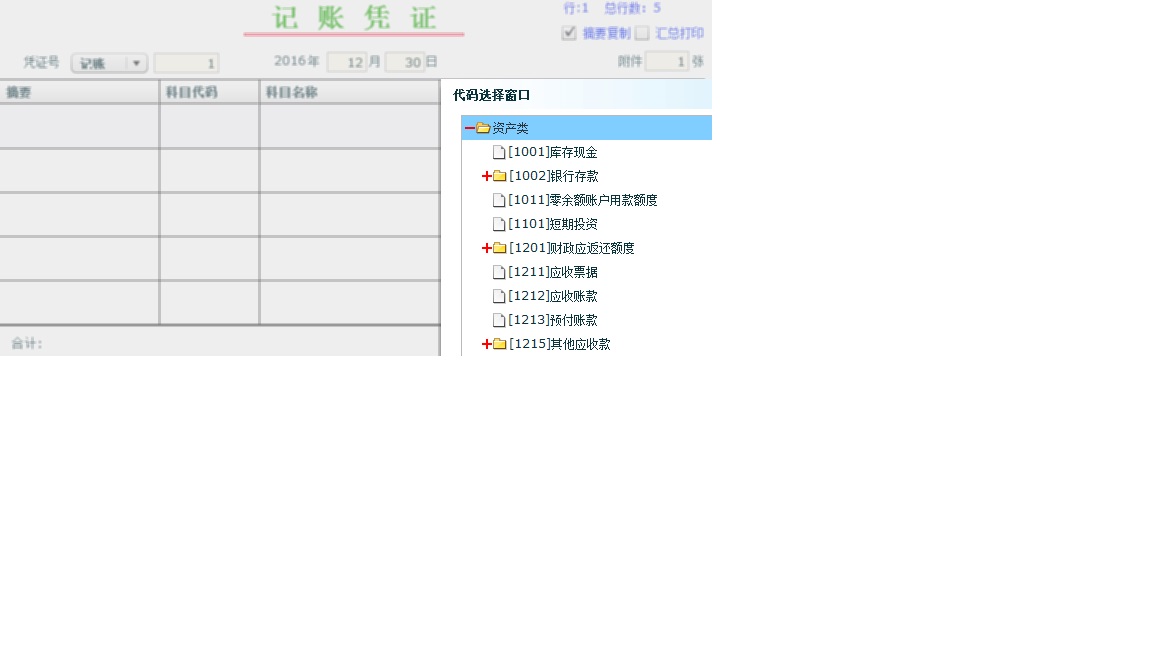Select the [1212]应收账款 account item
1152x648 pixels.
point(553,296)
